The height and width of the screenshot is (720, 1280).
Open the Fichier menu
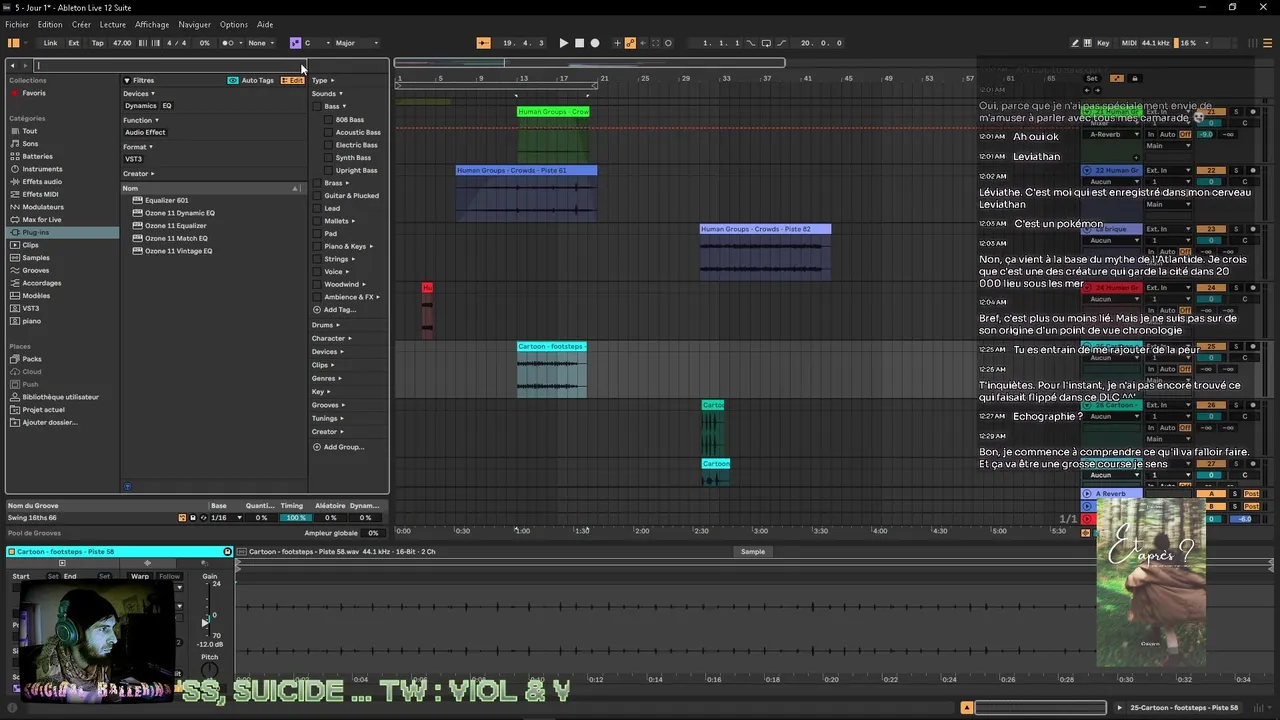[x=17, y=24]
